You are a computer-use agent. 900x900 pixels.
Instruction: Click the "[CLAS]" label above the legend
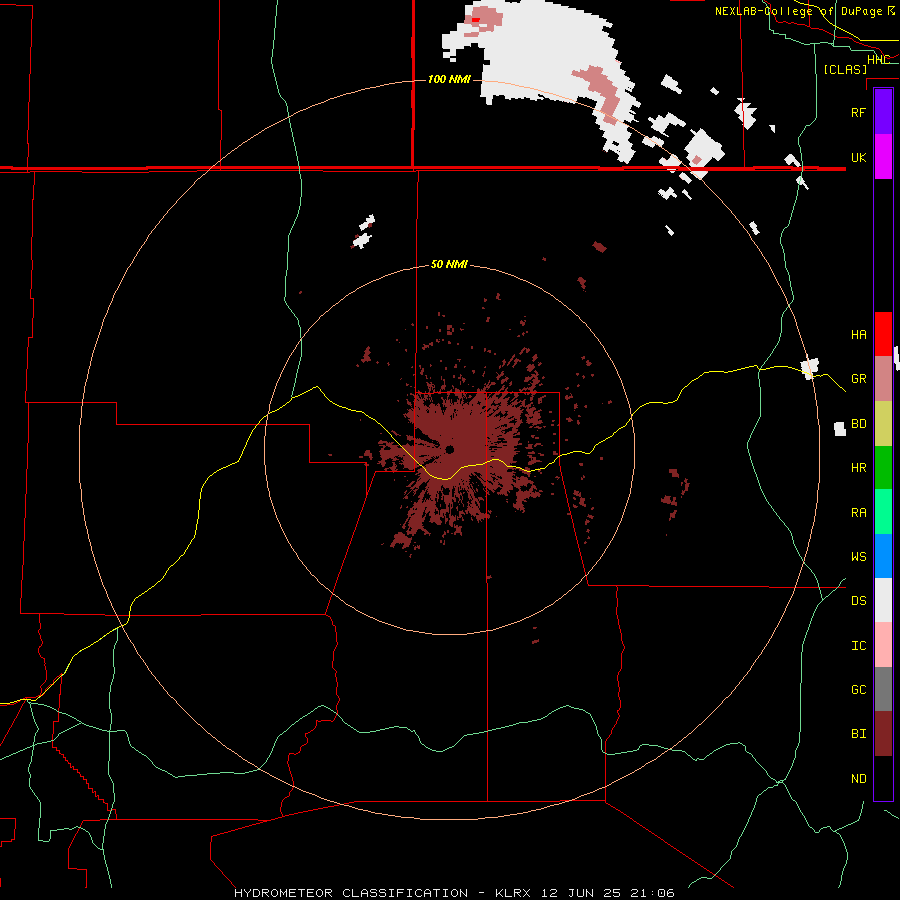pyautogui.click(x=845, y=70)
